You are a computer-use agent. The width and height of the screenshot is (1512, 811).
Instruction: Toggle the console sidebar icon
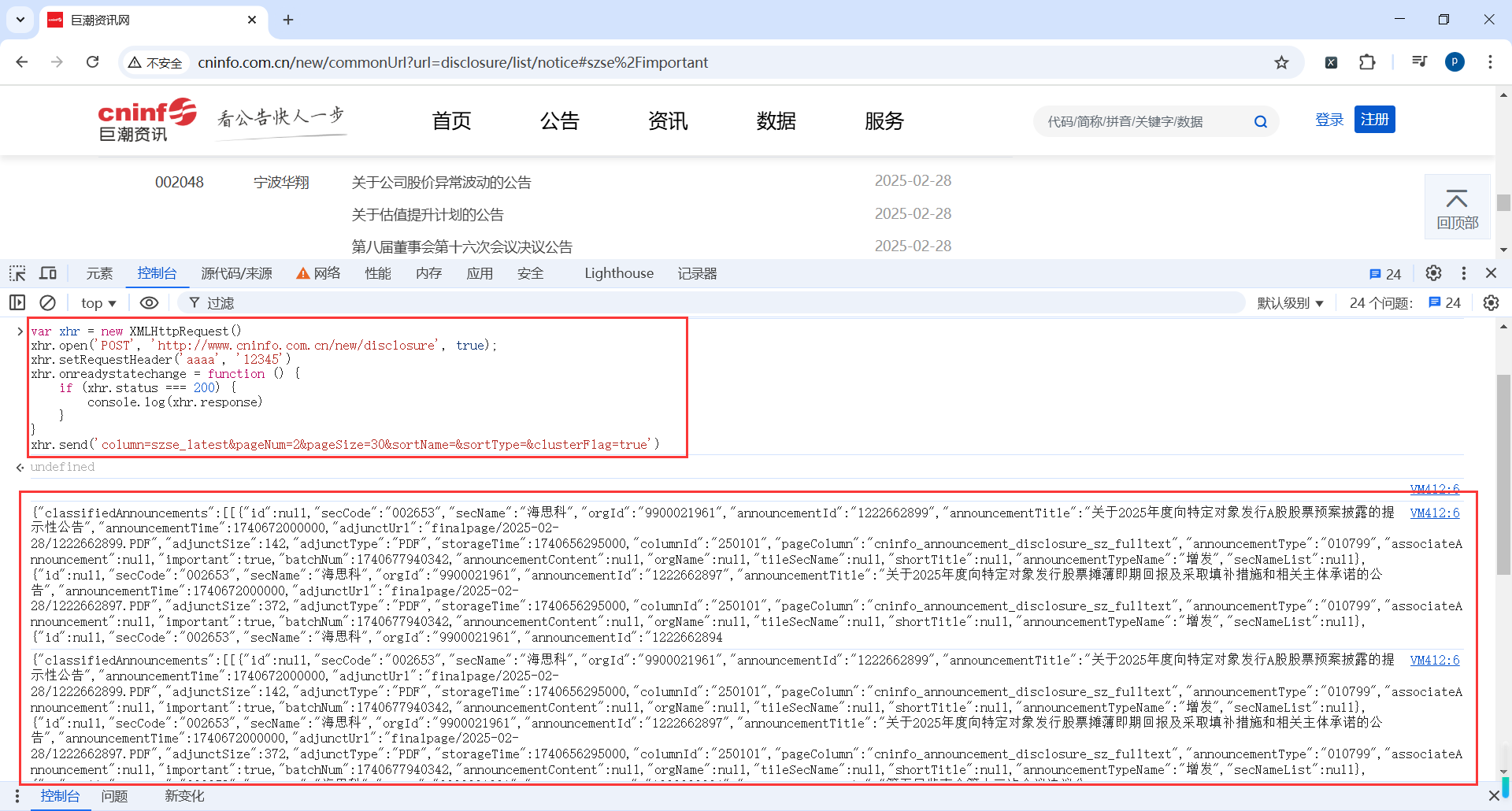pyautogui.click(x=17, y=302)
